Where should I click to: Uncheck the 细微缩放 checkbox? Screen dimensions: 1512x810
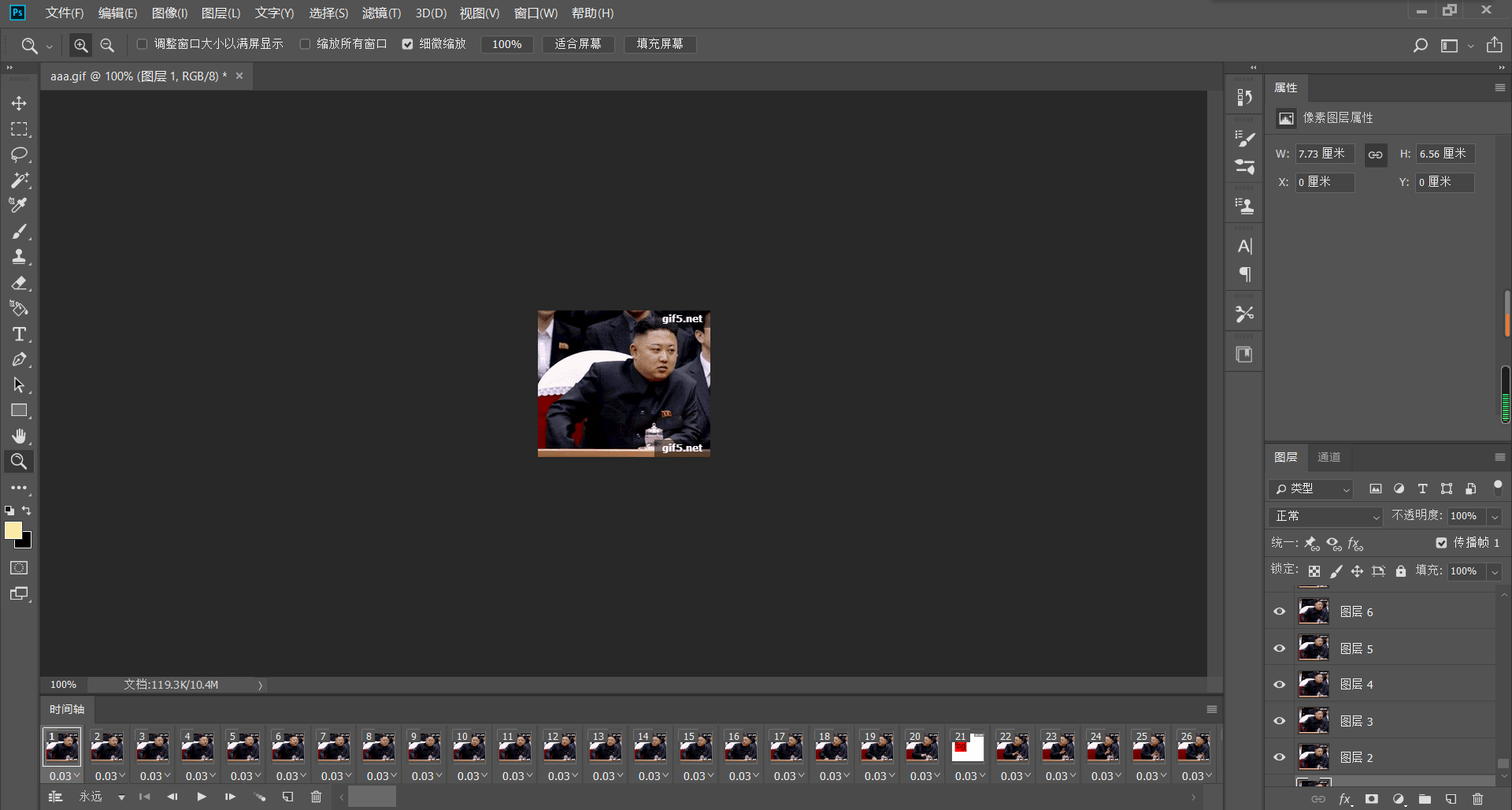(407, 44)
